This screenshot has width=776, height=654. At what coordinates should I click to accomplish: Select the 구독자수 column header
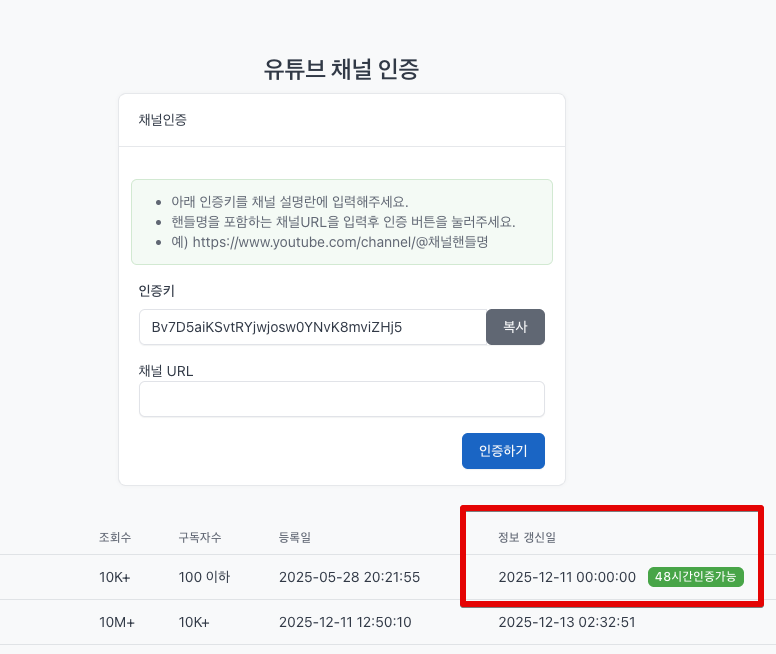[x=199, y=538]
